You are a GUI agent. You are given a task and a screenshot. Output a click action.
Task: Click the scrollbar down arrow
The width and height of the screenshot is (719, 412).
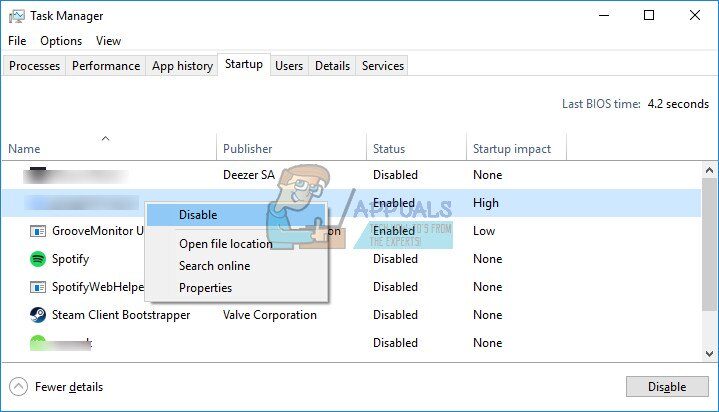point(709,354)
